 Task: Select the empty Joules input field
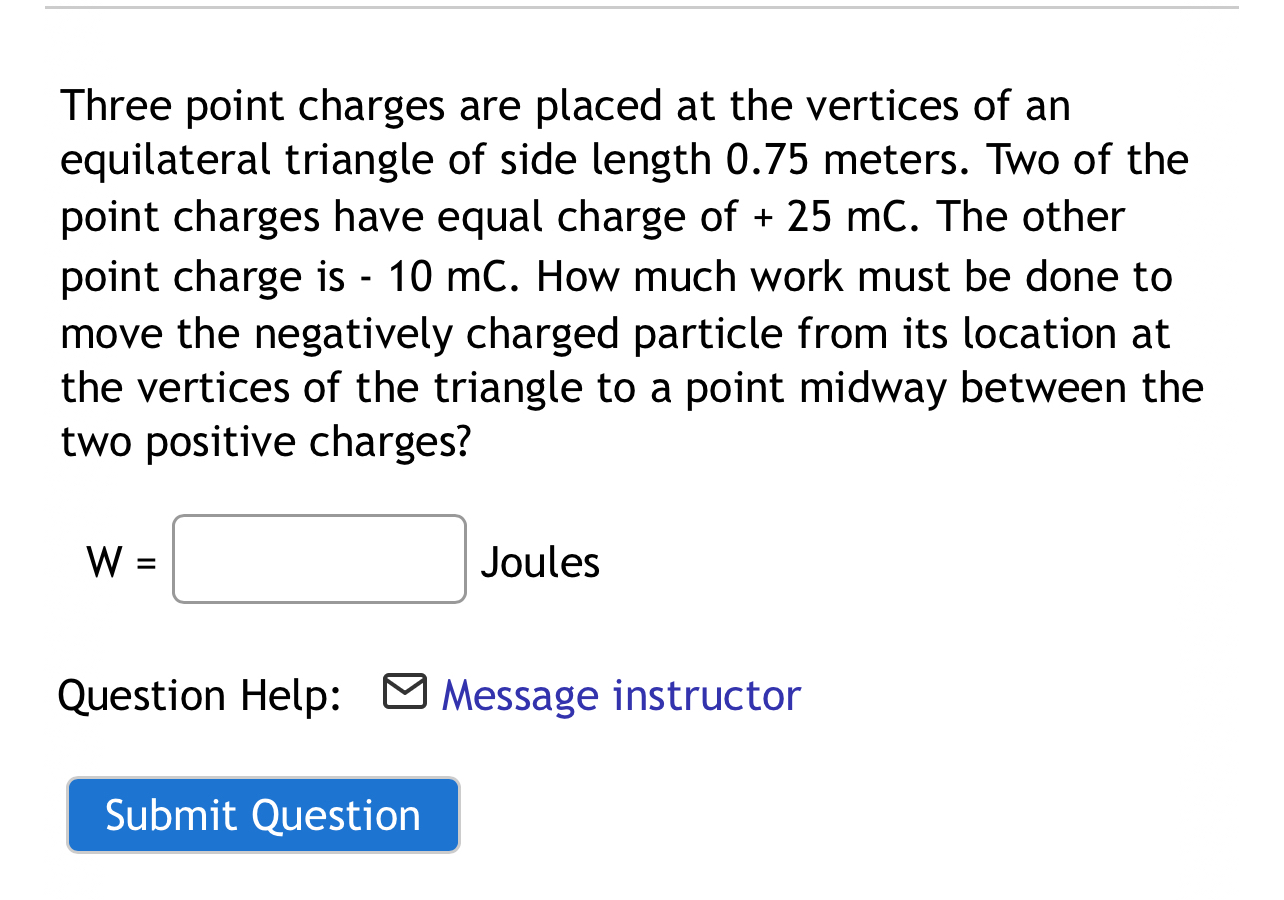318,560
